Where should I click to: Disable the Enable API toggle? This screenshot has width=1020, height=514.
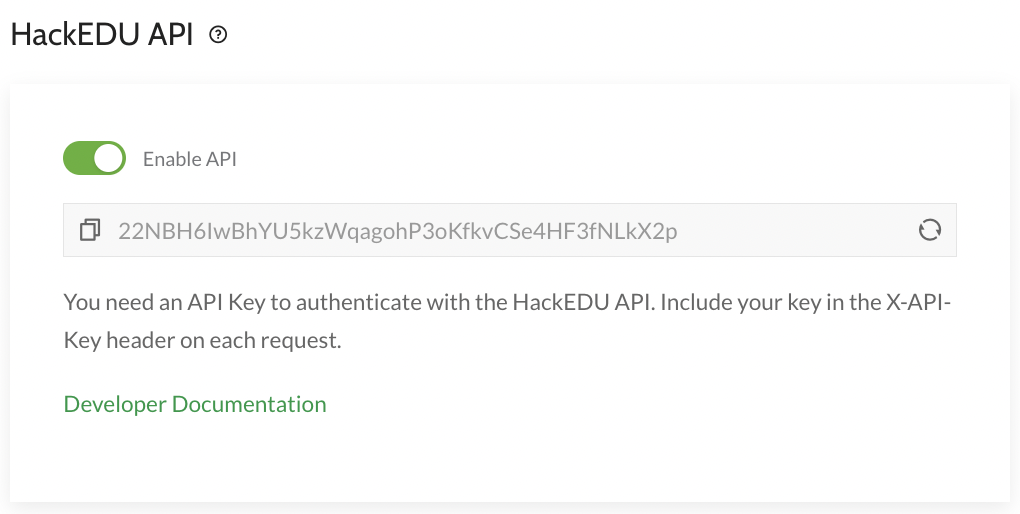click(x=94, y=158)
